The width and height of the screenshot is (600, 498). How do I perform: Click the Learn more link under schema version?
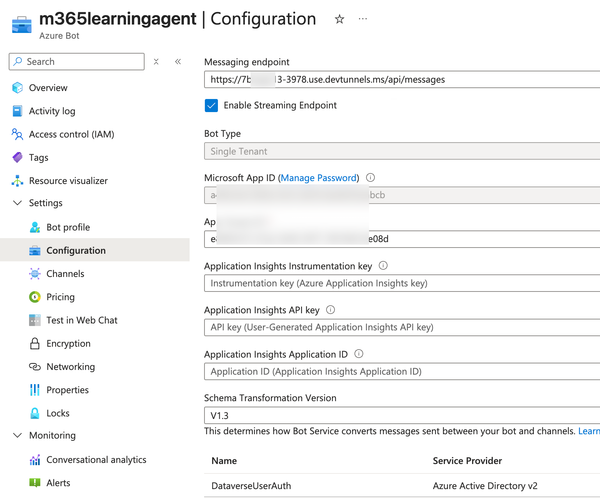[589, 431]
